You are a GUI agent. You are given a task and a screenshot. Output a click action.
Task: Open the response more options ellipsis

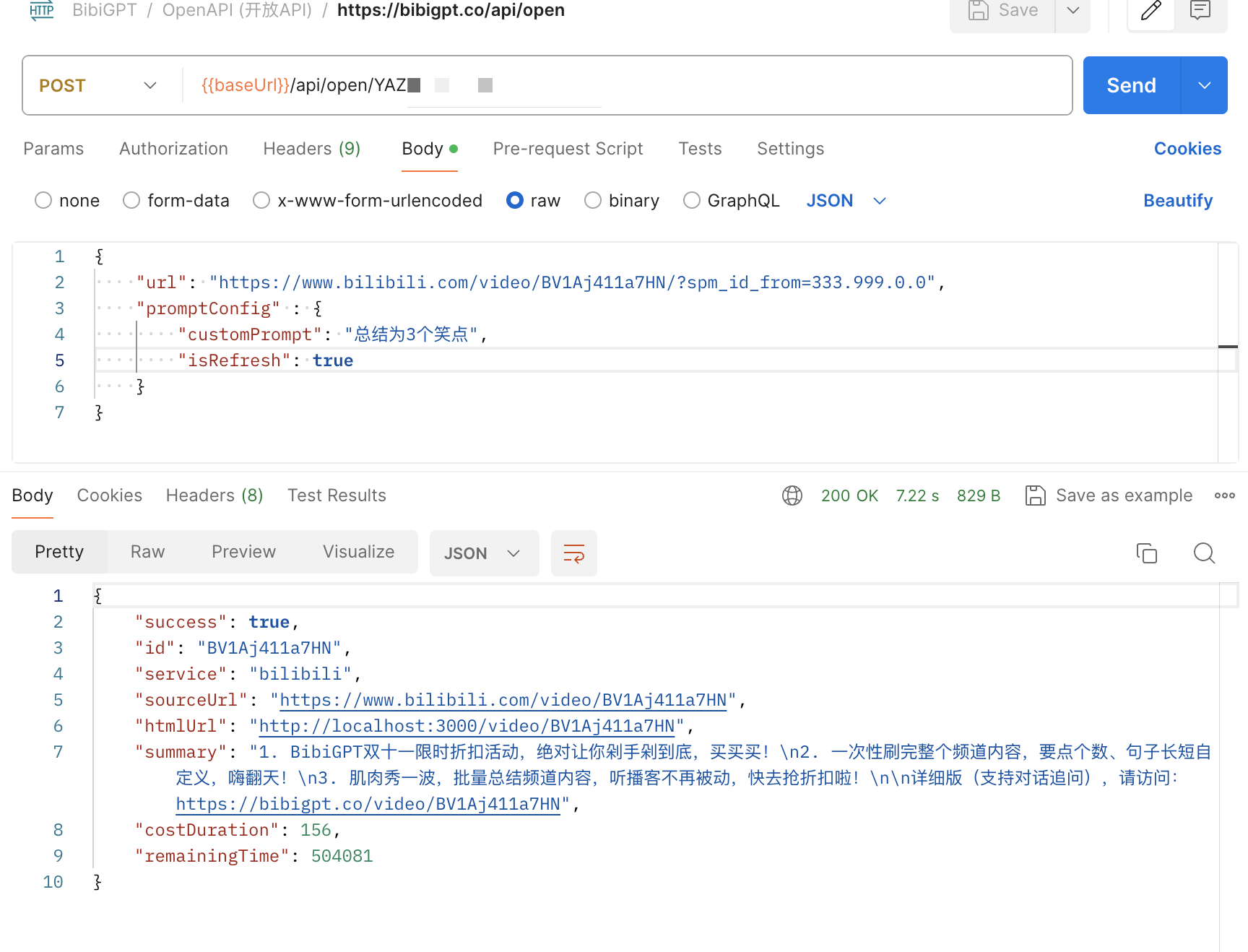(x=1225, y=496)
